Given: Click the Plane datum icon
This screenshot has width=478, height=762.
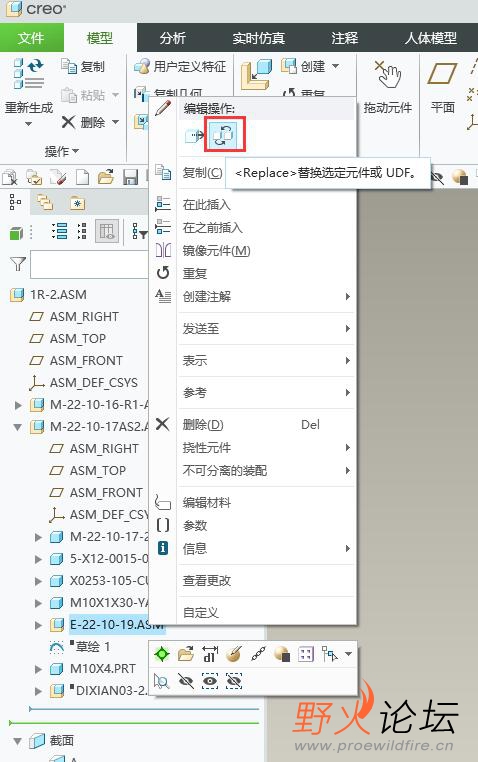Looking at the screenshot, I should point(442,74).
